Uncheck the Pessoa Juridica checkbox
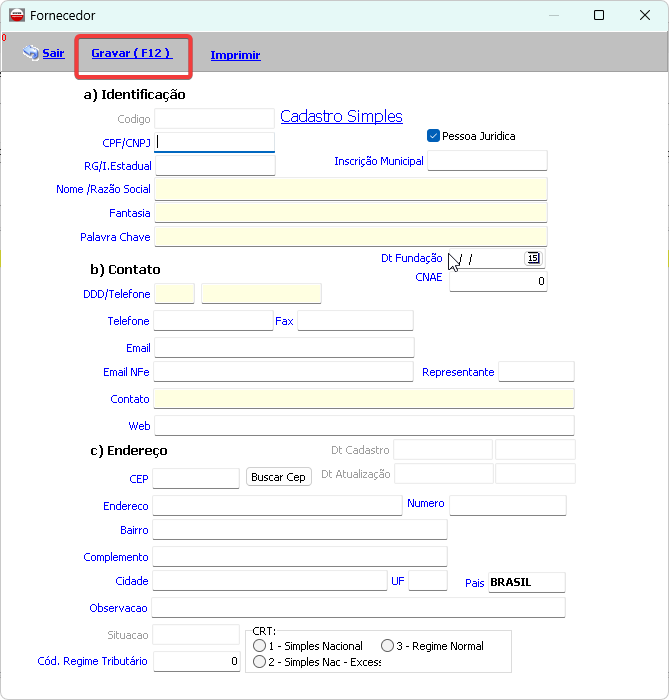Image resolution: width=669 pixels, height=700 pixels. 433,136
